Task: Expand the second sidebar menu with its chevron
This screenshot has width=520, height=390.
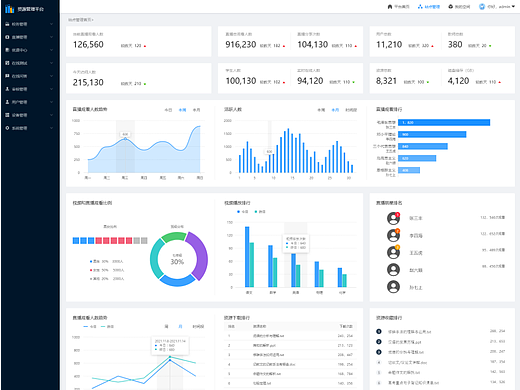Action: 51,37
